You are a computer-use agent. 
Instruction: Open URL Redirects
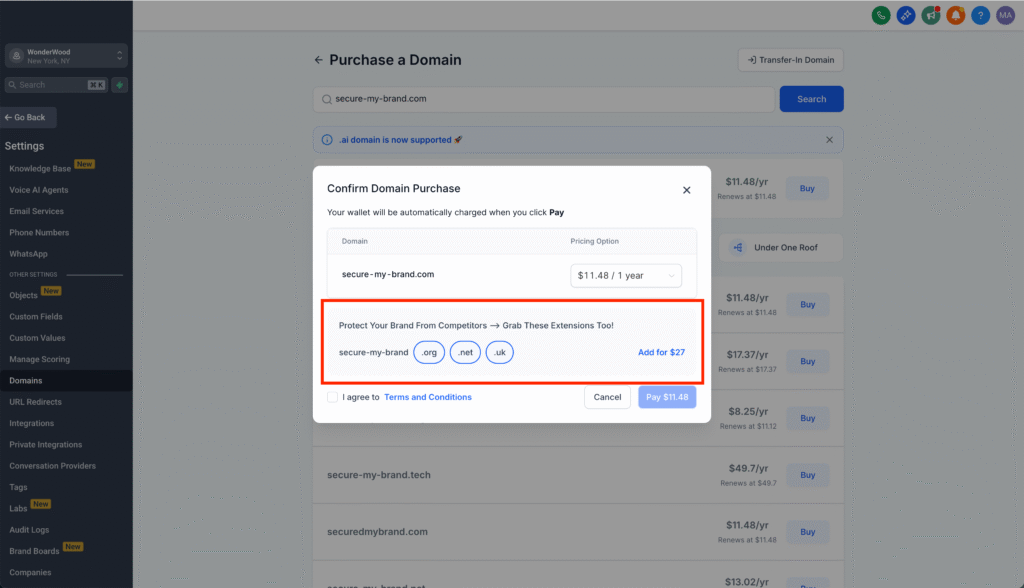[35, 402]
